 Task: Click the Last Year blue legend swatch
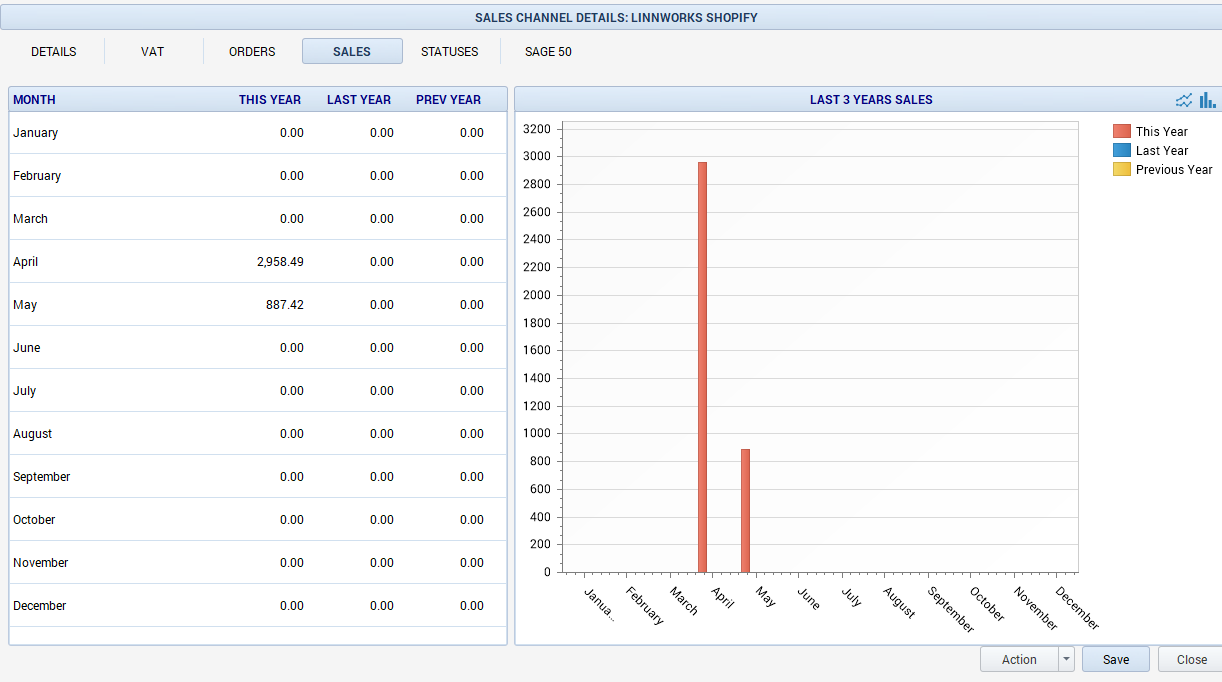[x=1122, y=150]
